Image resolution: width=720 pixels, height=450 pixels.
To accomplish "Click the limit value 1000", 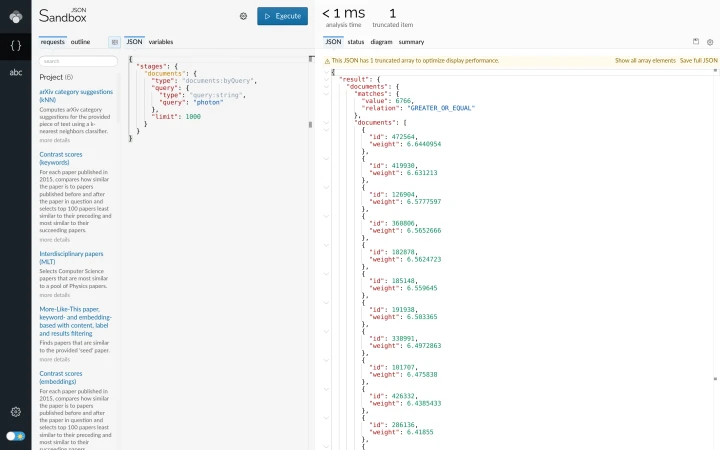I will click(x=193, y=117).
